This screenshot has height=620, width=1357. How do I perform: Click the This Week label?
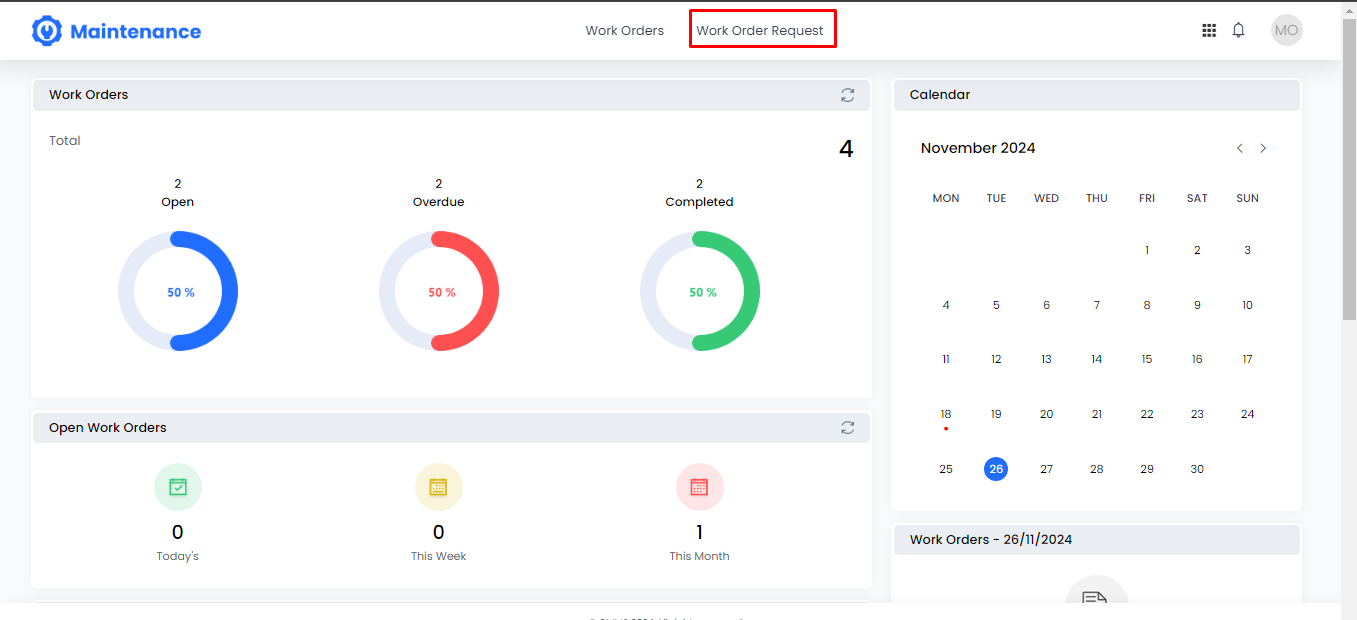tap(439, 556)
